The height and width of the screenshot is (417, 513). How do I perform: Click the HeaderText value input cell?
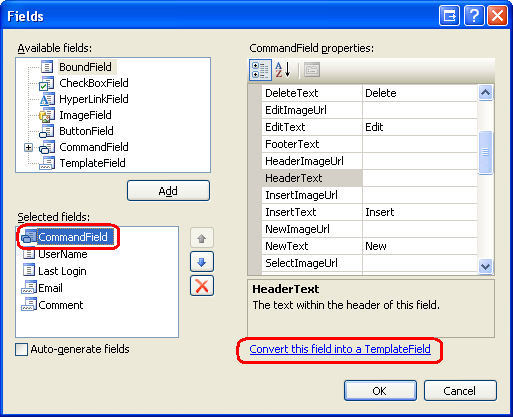click(x=420, y=178)
